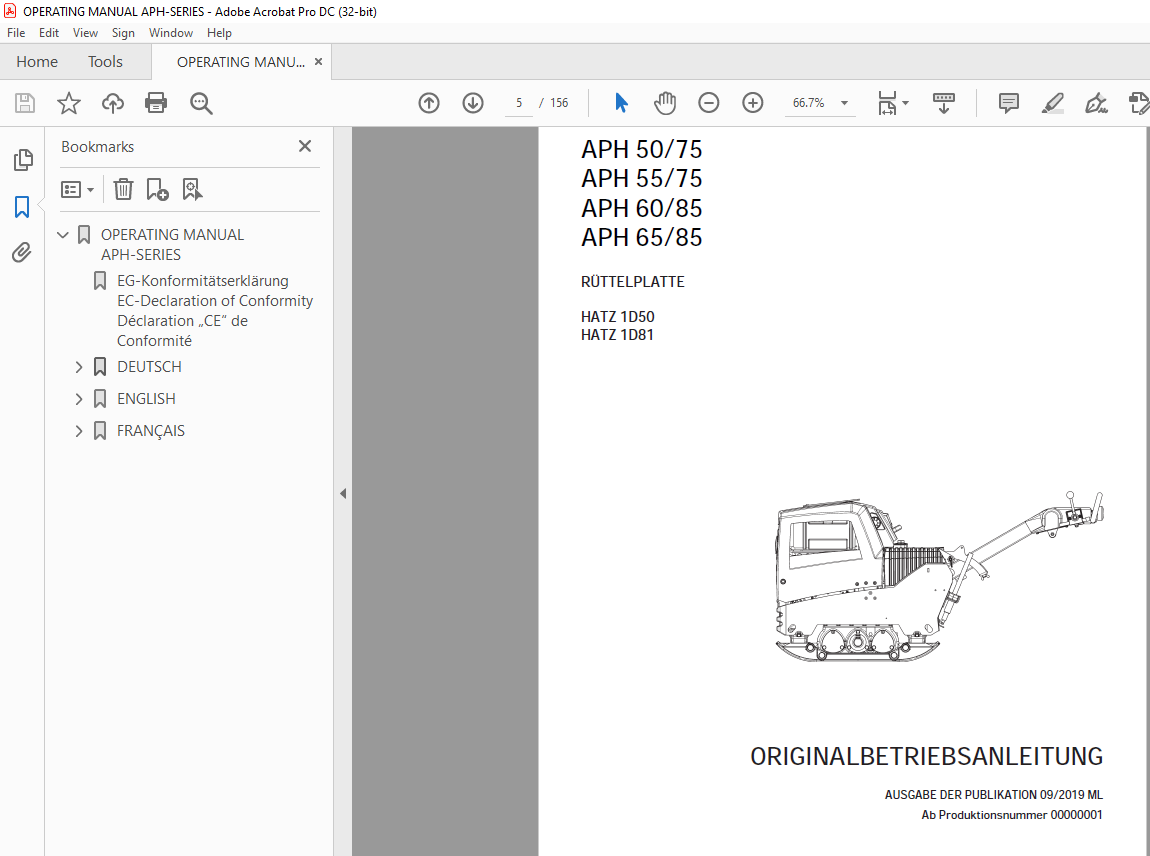Add document to starred with star icon
1150x856 pixels.
pyautogui.click(x=69, y=103)
